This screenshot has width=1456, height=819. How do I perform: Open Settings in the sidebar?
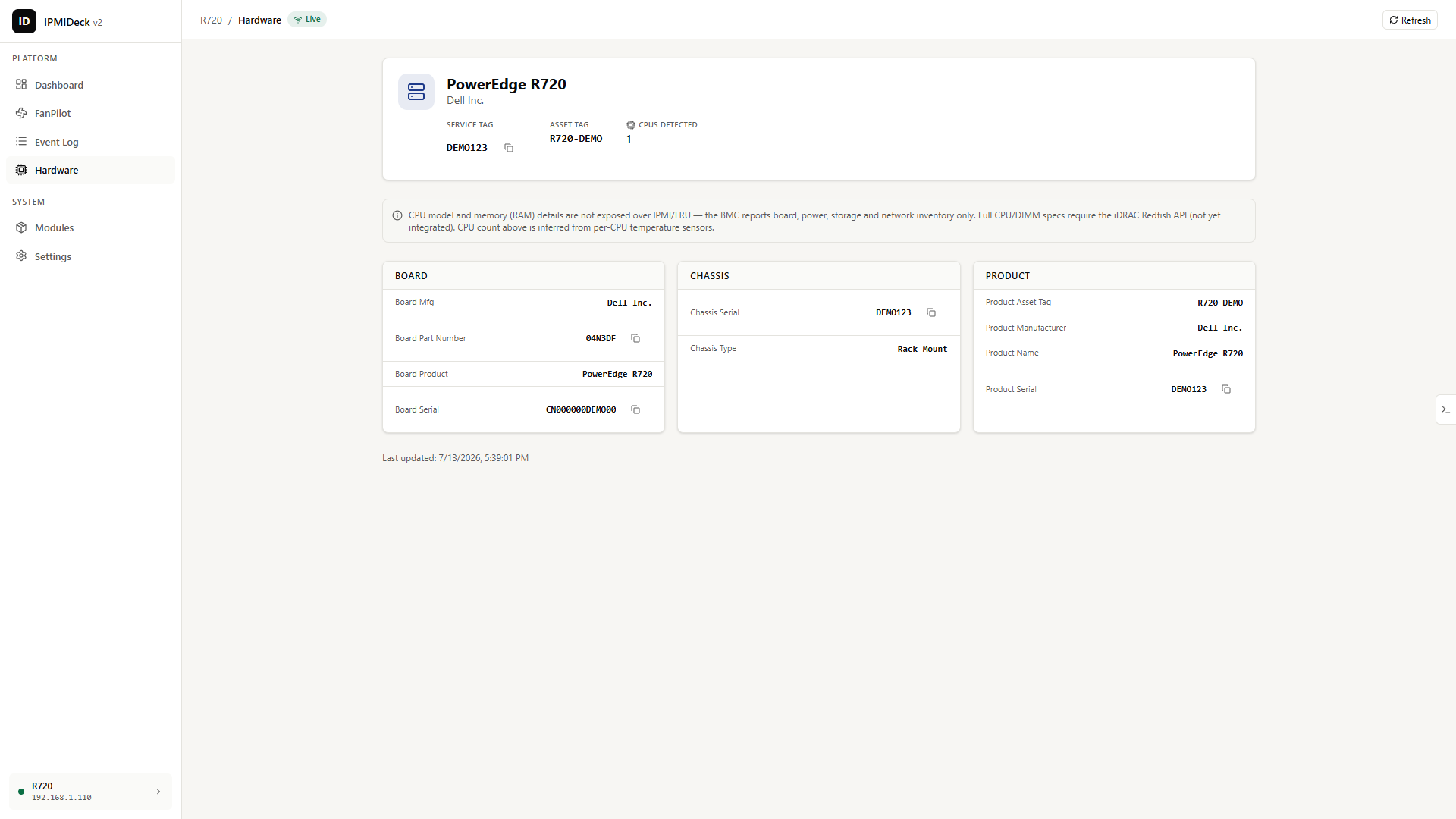[90, 256]
